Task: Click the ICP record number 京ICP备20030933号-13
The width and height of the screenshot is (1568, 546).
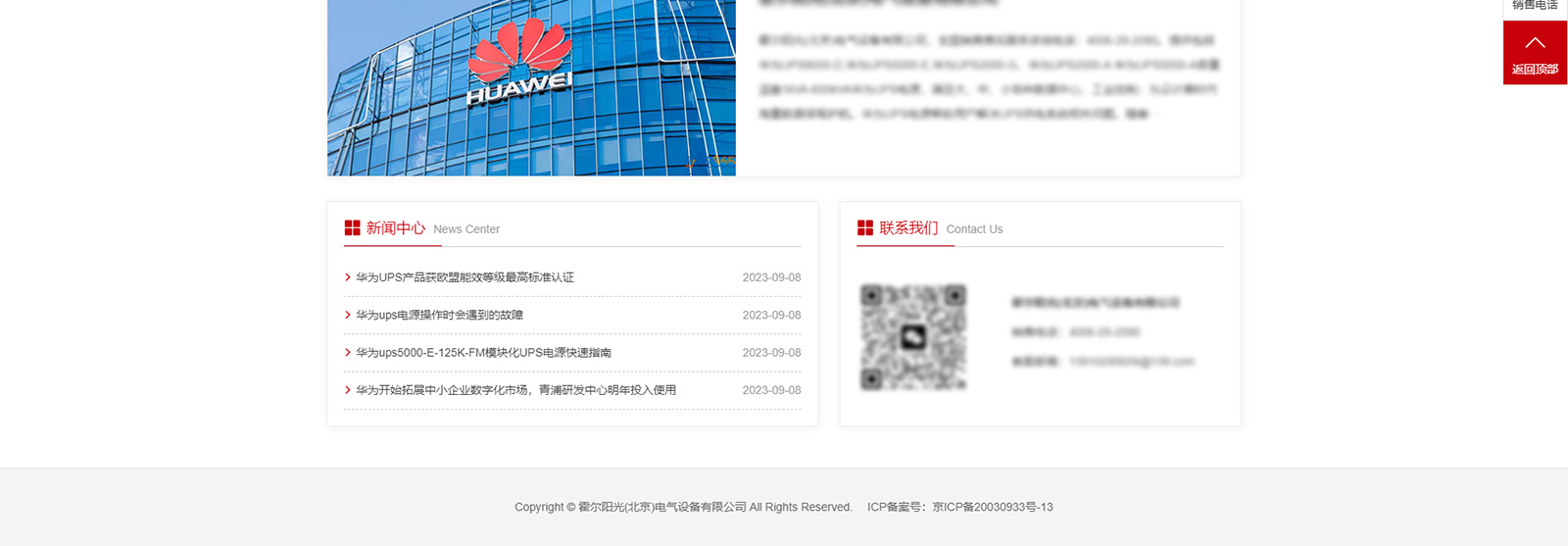Action: tap(993, 507)
